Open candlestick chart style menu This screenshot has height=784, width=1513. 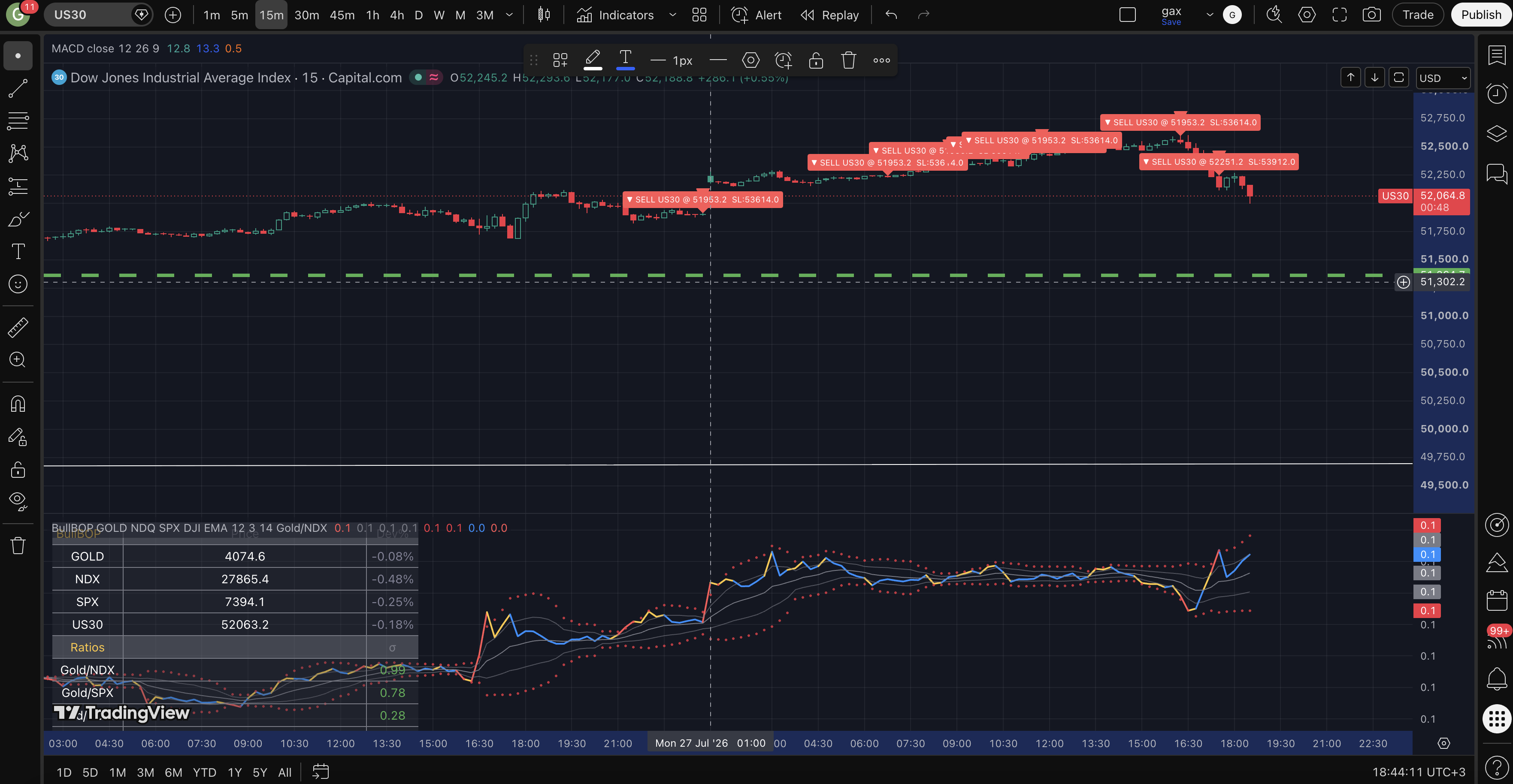click(x=544, y=15)
